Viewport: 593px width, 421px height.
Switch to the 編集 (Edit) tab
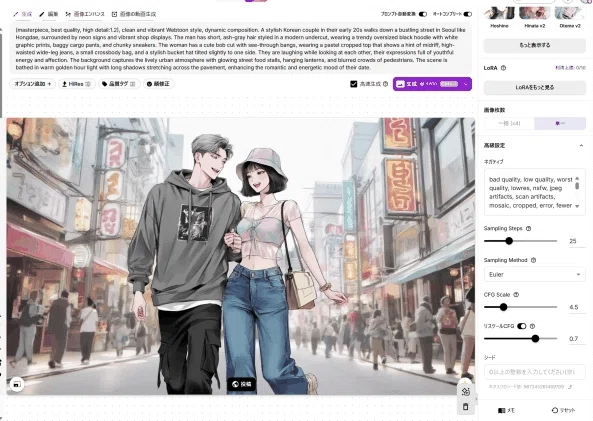(x=49, y=14)
